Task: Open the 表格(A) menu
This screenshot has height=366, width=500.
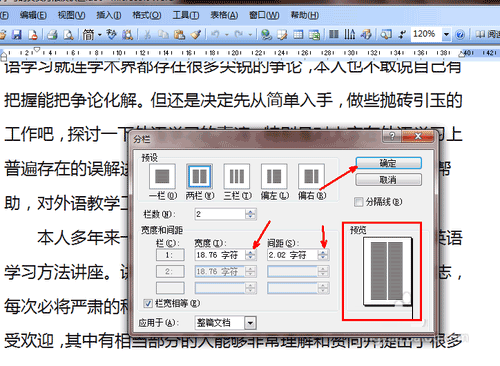Action: click(224, 15)
